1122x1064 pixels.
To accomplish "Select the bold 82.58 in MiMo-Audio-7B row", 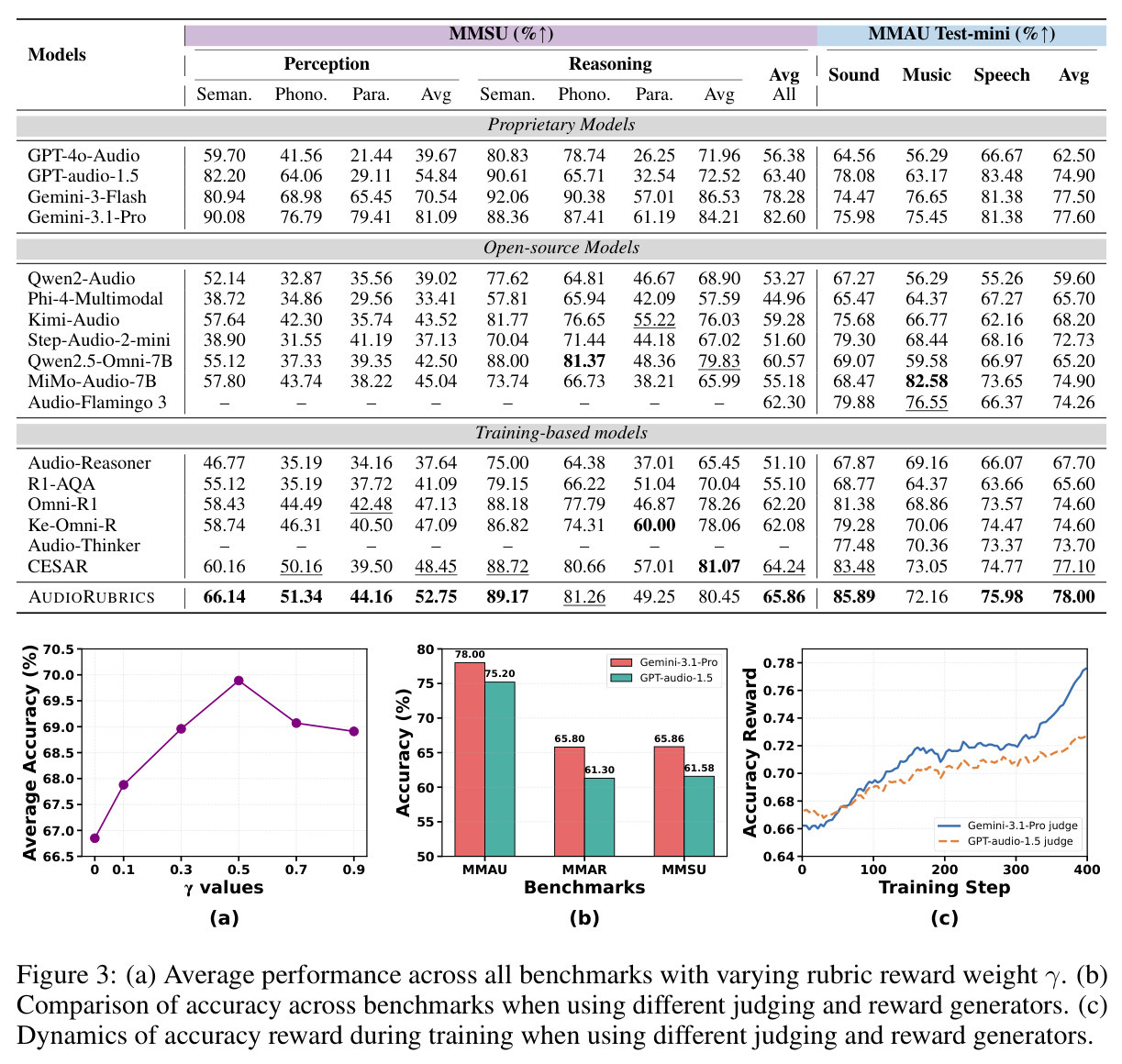I will pyautogui.click(x=927, y=382).
